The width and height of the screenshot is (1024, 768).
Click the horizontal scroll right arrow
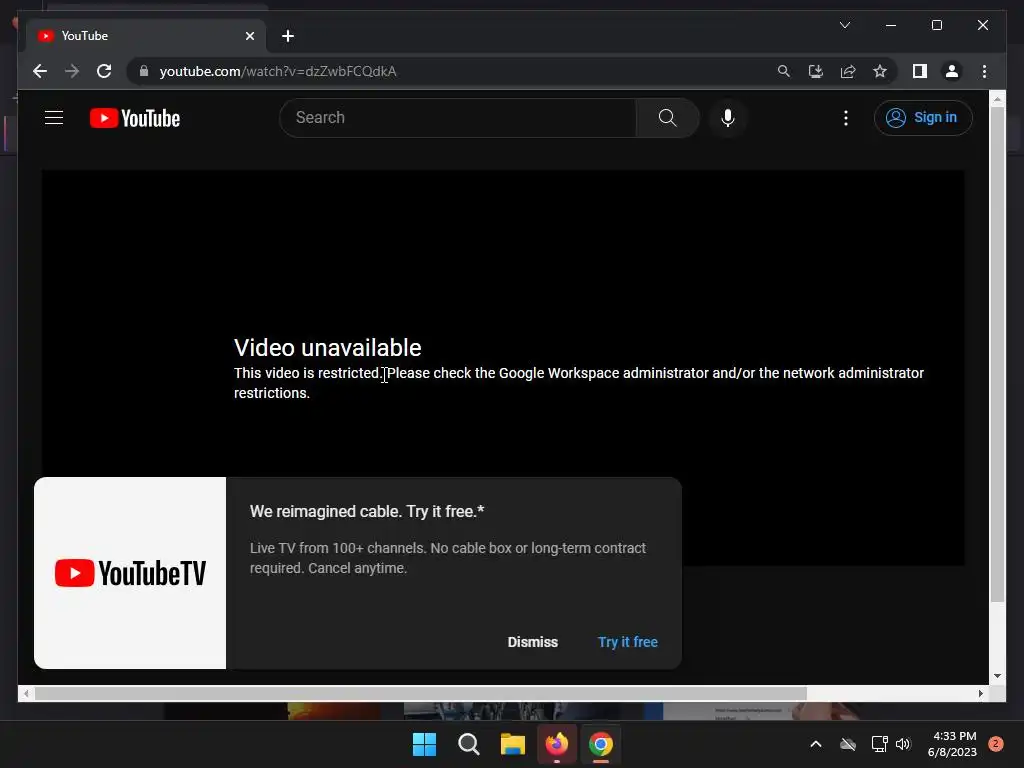click(980, 694)
